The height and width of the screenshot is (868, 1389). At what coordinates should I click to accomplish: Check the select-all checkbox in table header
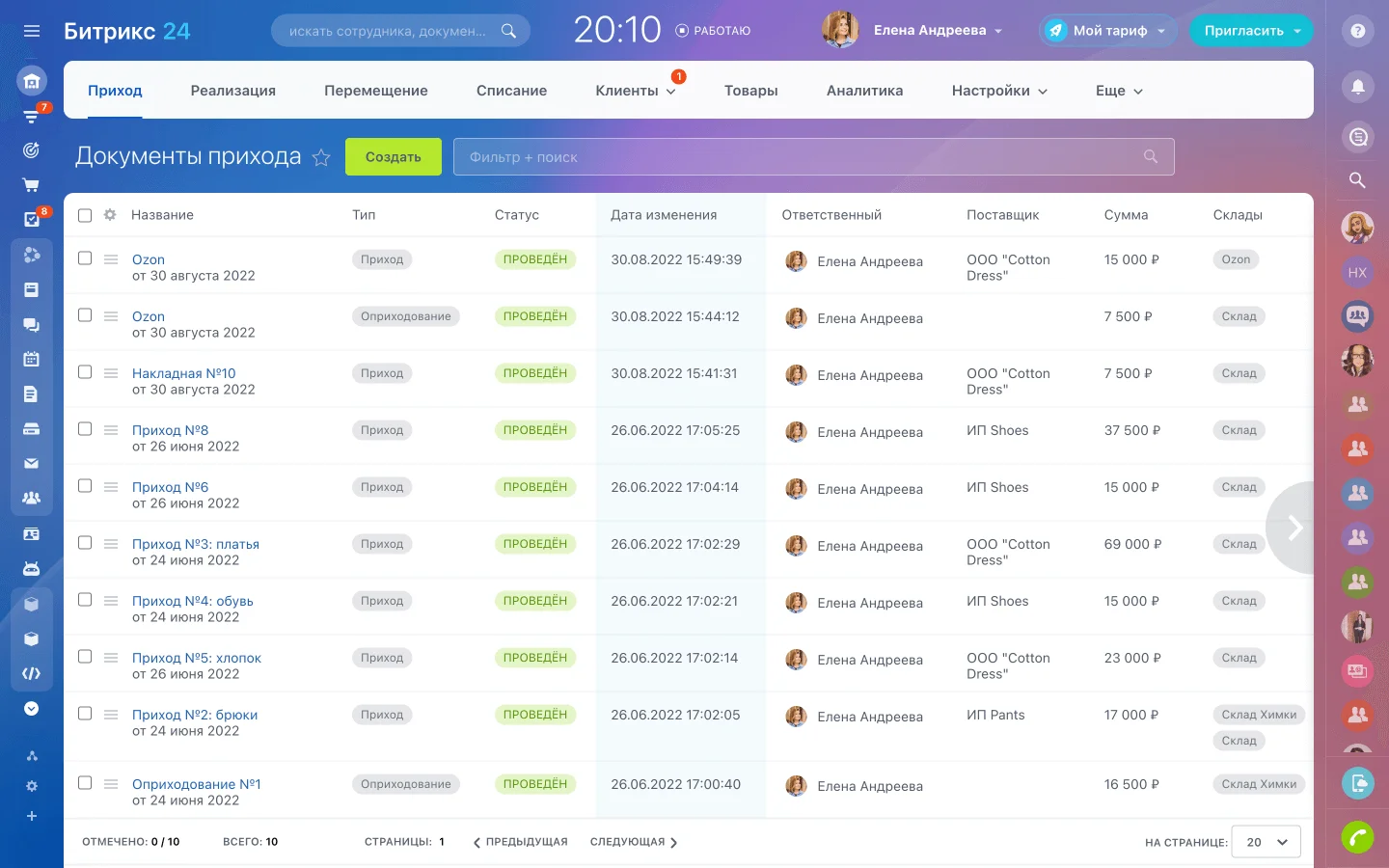[x=85, y=215]
